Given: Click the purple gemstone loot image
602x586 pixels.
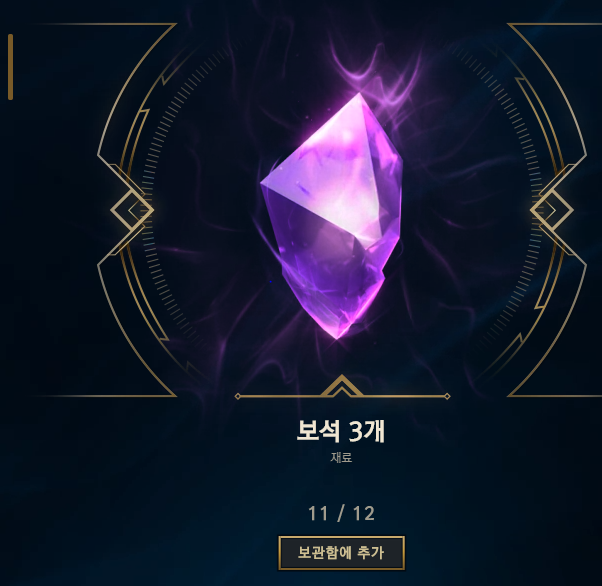Looking at the screenshot, I should (x=332, y=216).
